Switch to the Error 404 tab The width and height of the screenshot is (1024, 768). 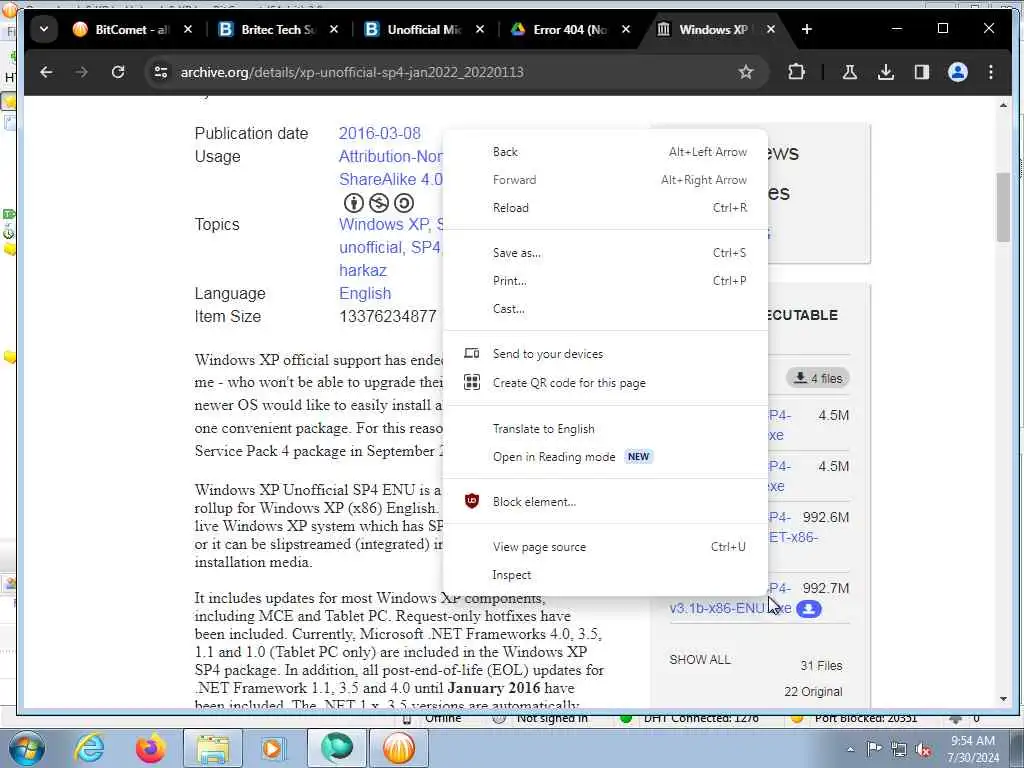569,29
